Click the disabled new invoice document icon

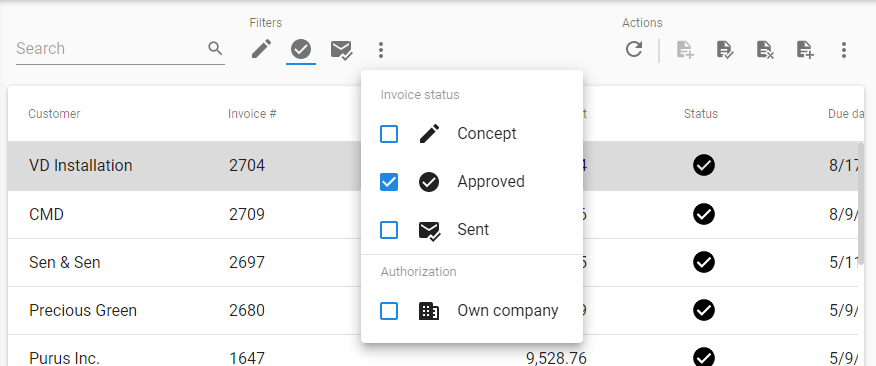click(x=685, y=50)
